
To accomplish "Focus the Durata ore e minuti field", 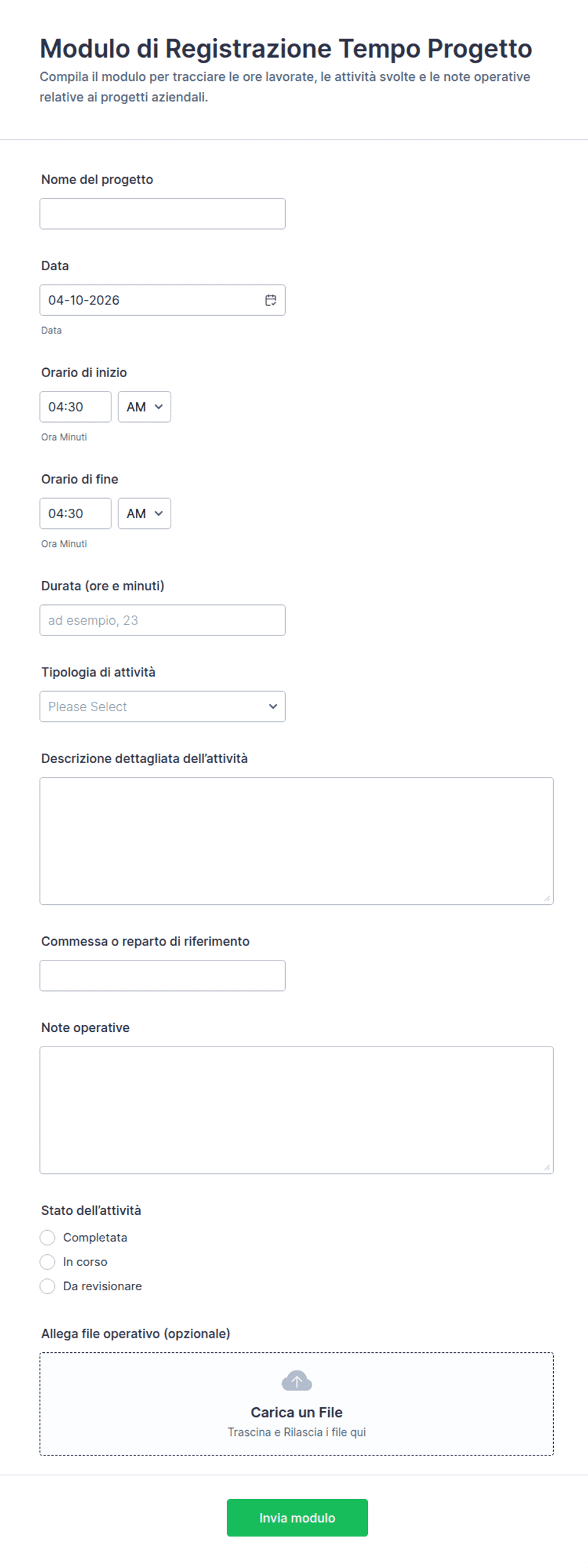I will (162, 620).
